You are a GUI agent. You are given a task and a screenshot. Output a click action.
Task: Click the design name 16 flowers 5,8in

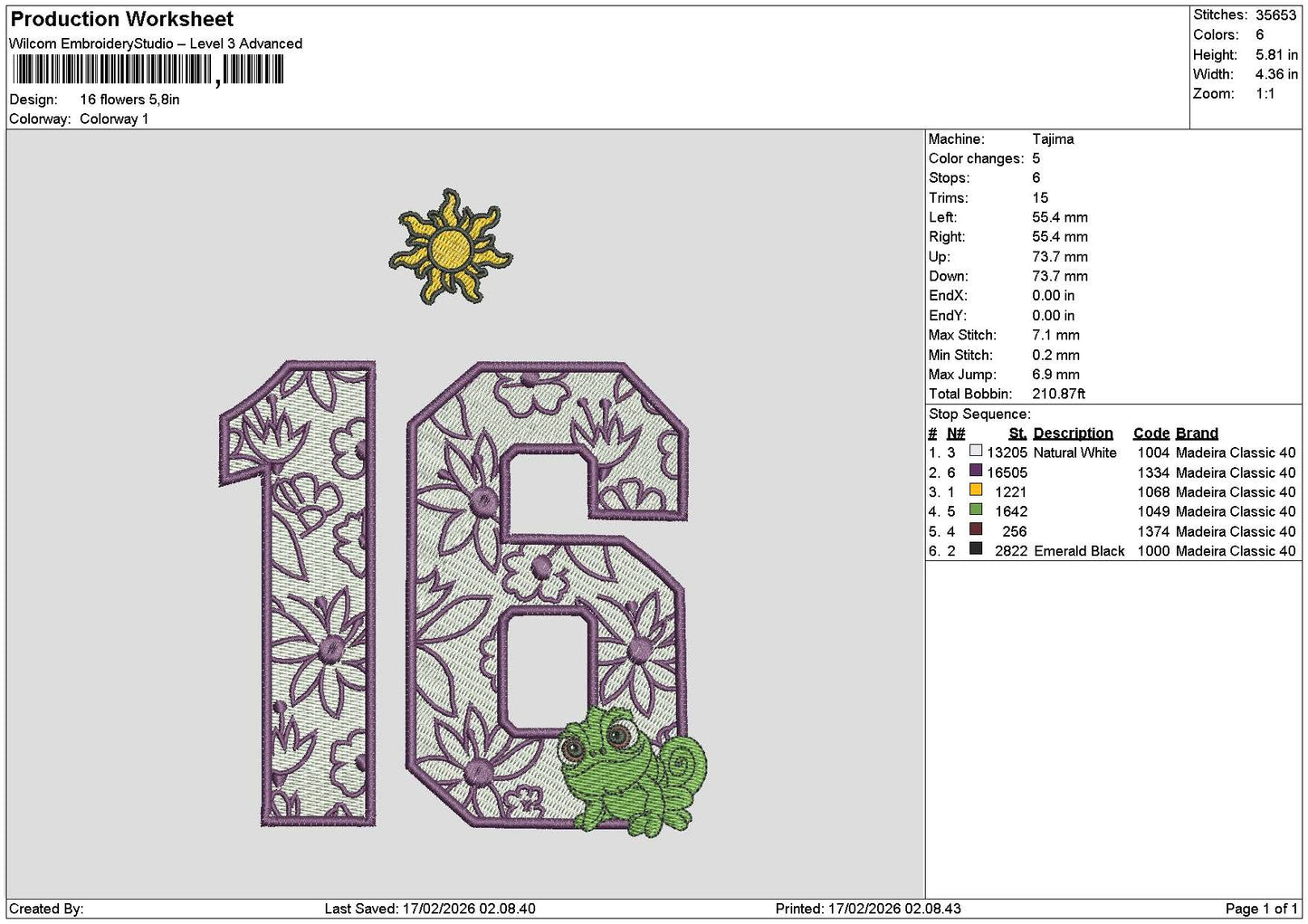tap(129, 100)
